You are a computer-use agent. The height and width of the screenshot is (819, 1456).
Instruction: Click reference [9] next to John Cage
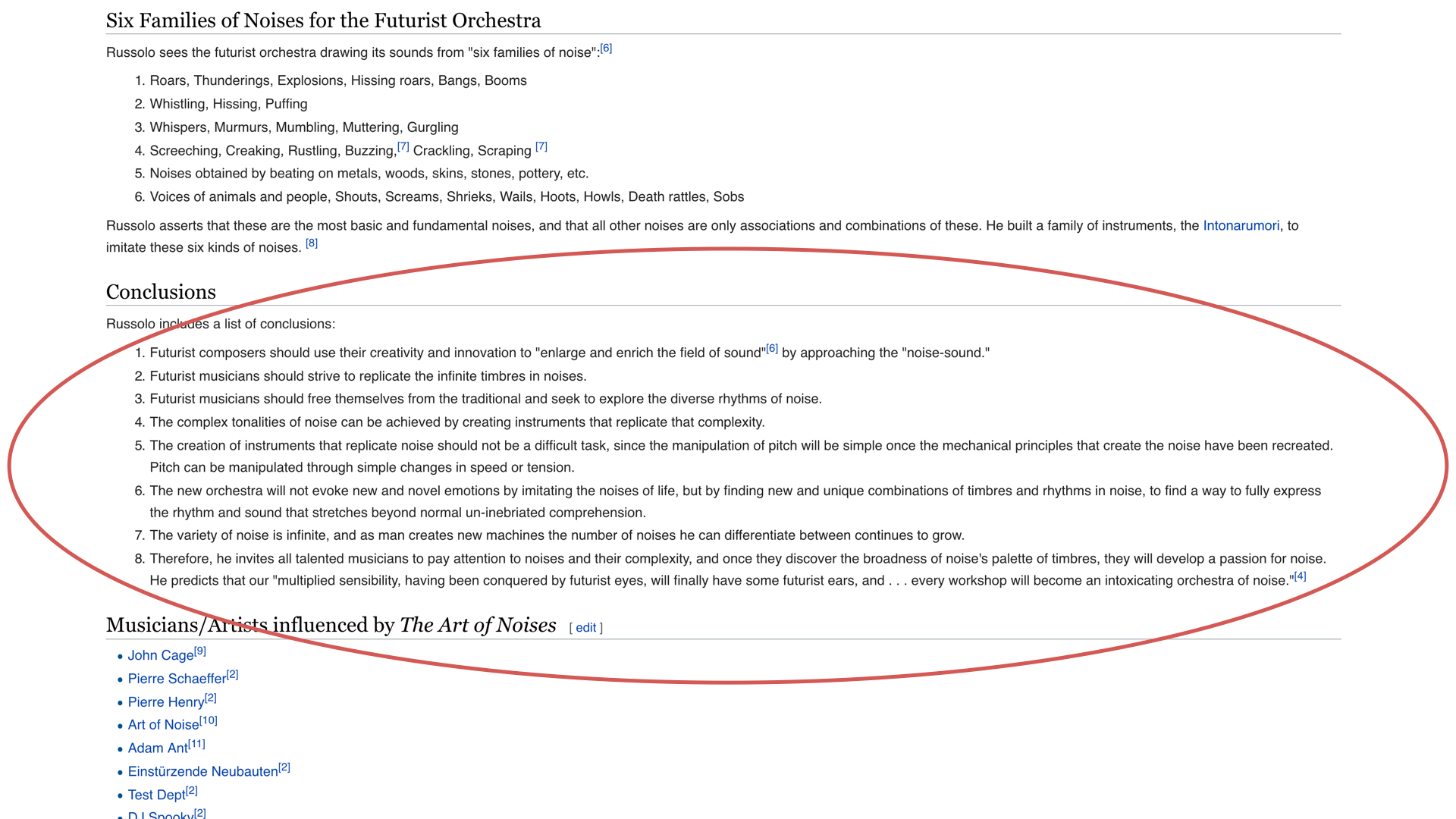click(200, 651)
